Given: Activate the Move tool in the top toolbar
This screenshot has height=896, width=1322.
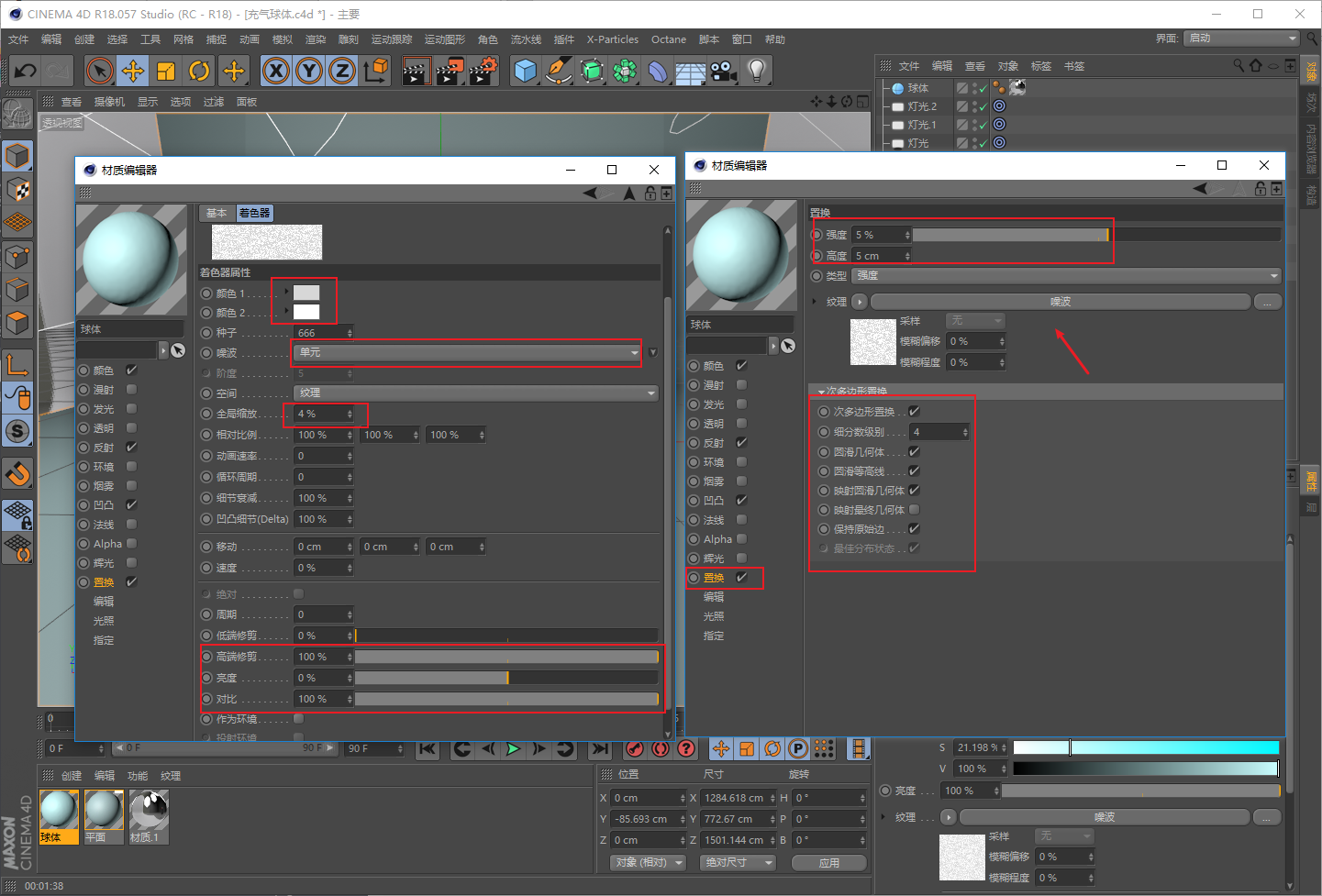Looking at the screenshot, I should tap(133, 71).
